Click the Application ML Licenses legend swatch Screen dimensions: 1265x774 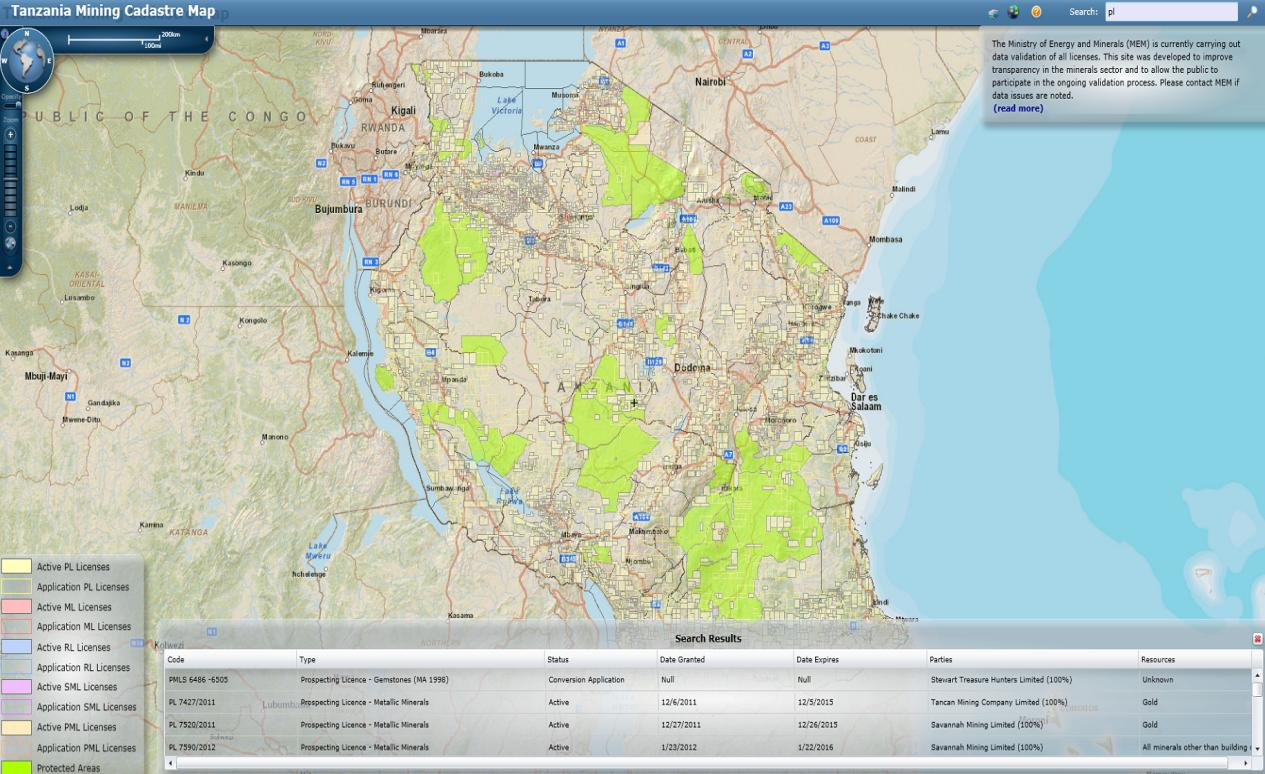tap(16, 627)
